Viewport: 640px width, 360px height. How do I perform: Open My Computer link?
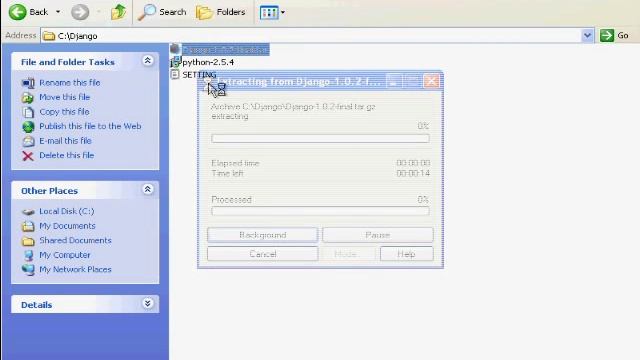click(x=64, y=255)
